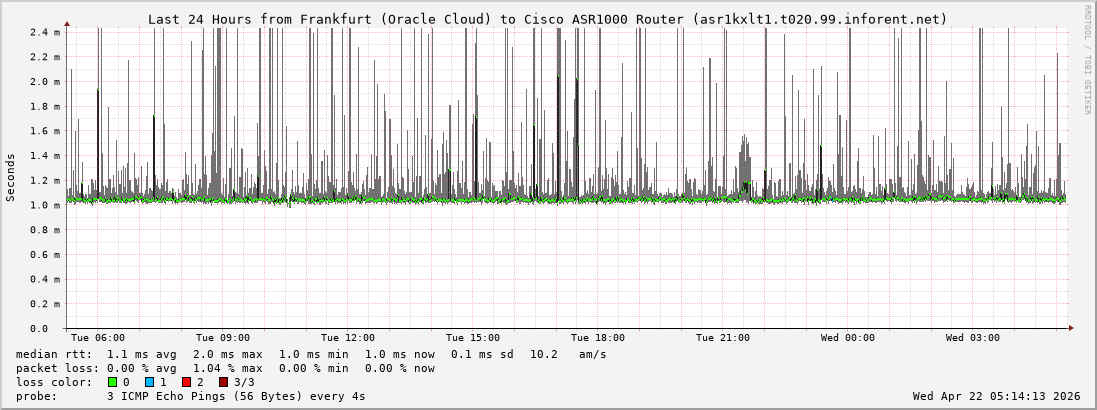Select the Tue 15:00 time axis label

point(473,338)
